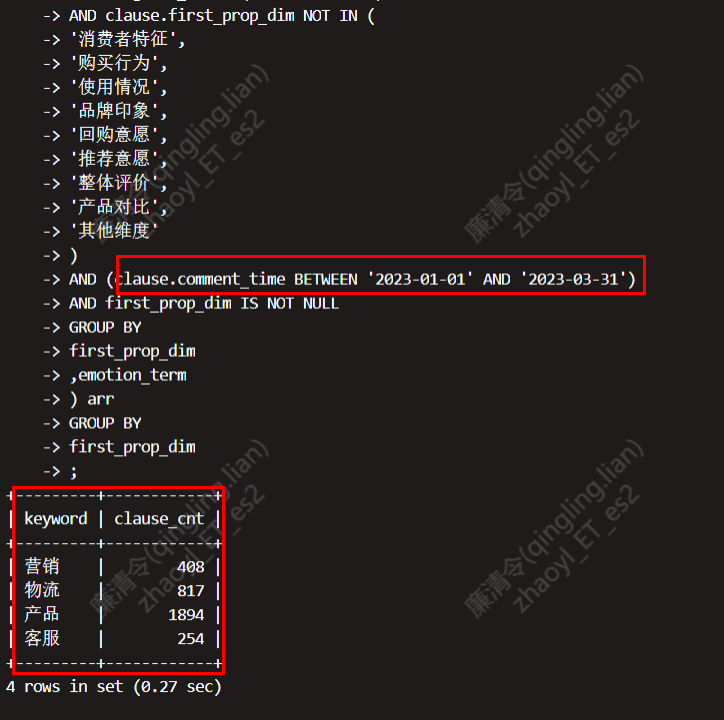The image size is (724, 720).
Task: Click the date '2023-01-01' in query
Action: pyautogui.click(x=420, y=279)
